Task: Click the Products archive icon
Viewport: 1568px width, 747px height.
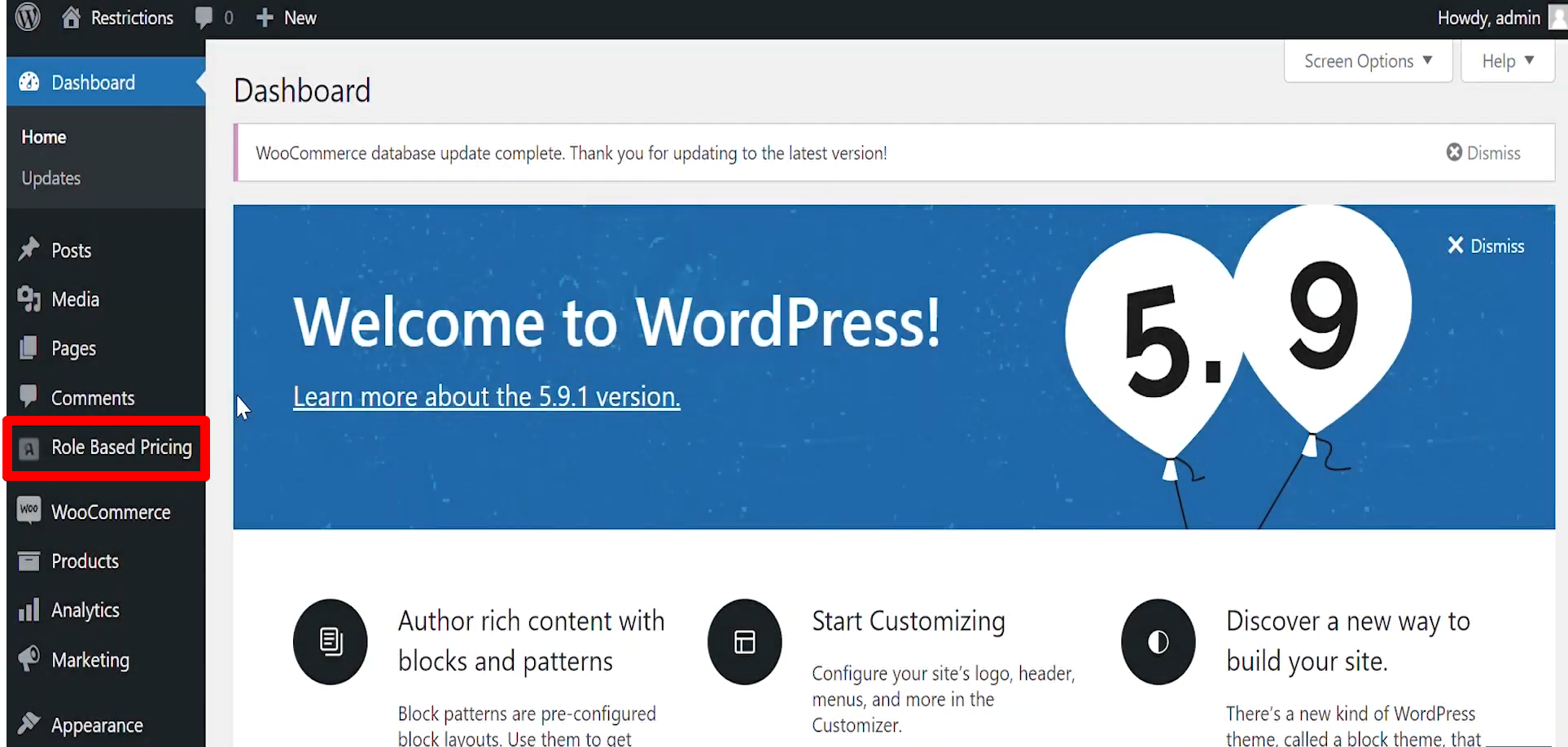Action: [x=29, y=561]
